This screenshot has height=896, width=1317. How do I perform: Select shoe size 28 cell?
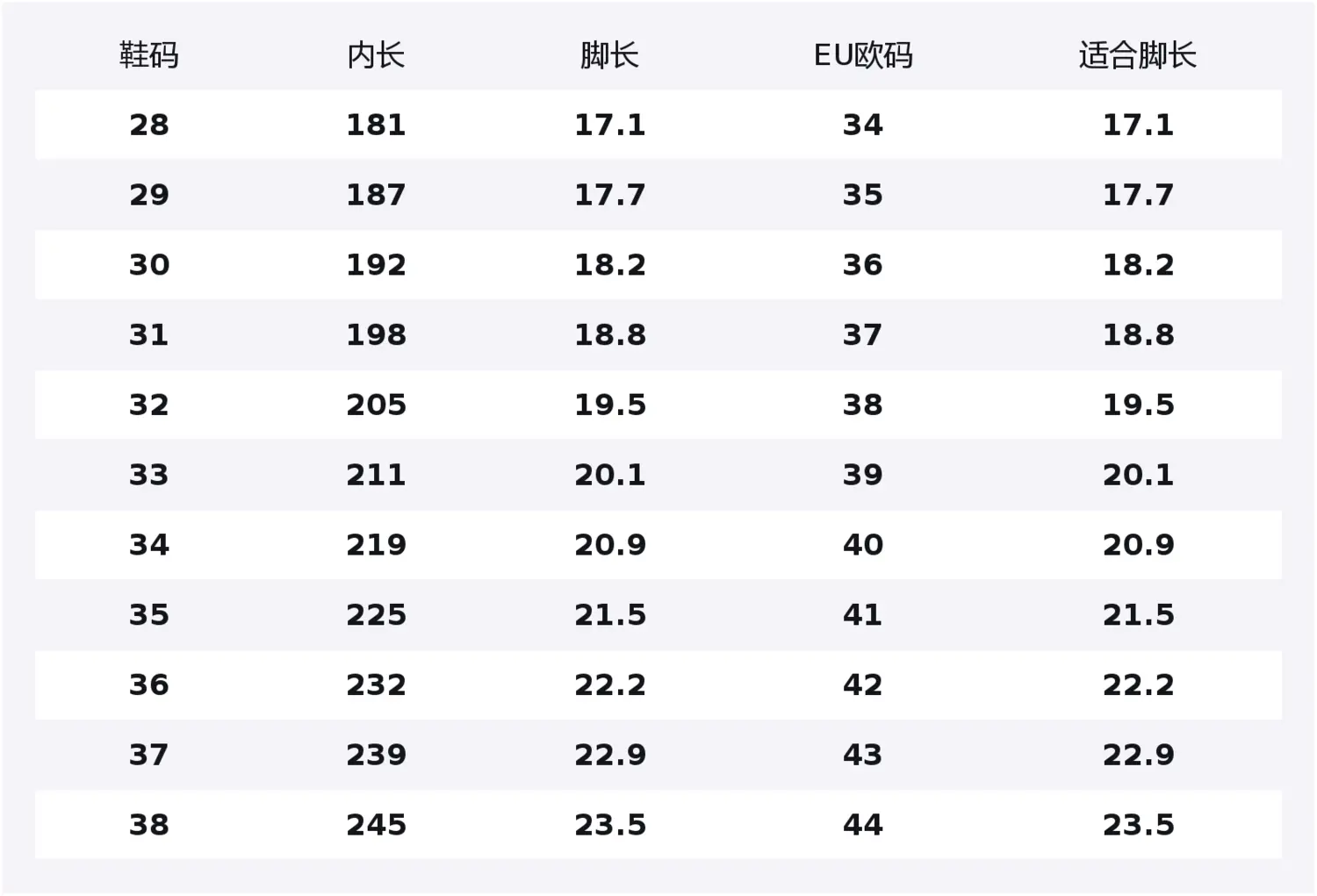coord(149,125)
